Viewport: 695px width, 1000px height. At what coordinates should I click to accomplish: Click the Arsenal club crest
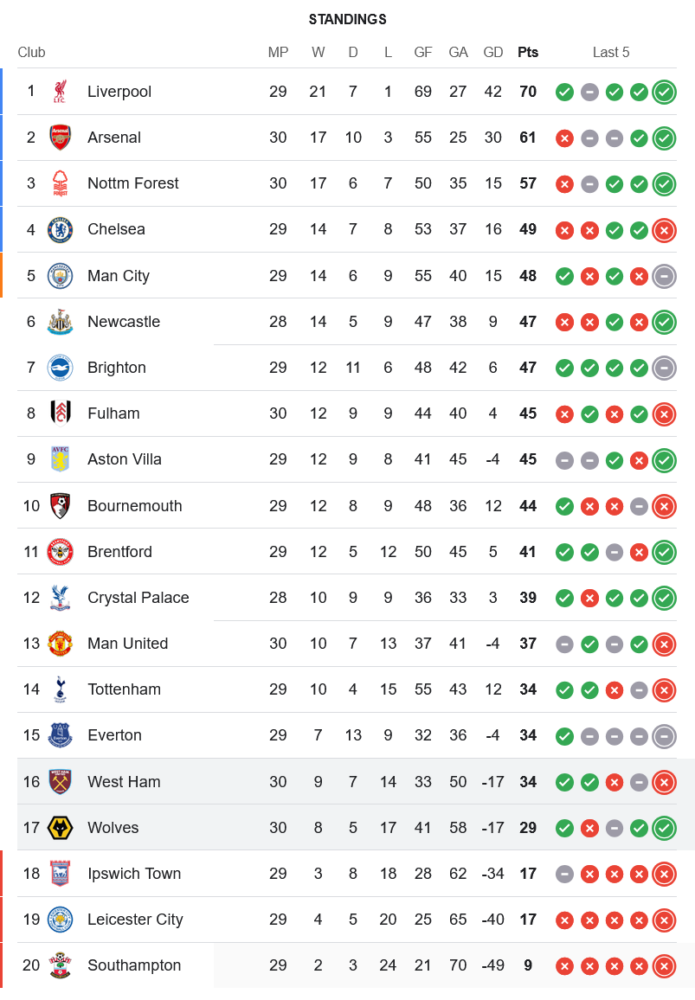pos(61,138)
